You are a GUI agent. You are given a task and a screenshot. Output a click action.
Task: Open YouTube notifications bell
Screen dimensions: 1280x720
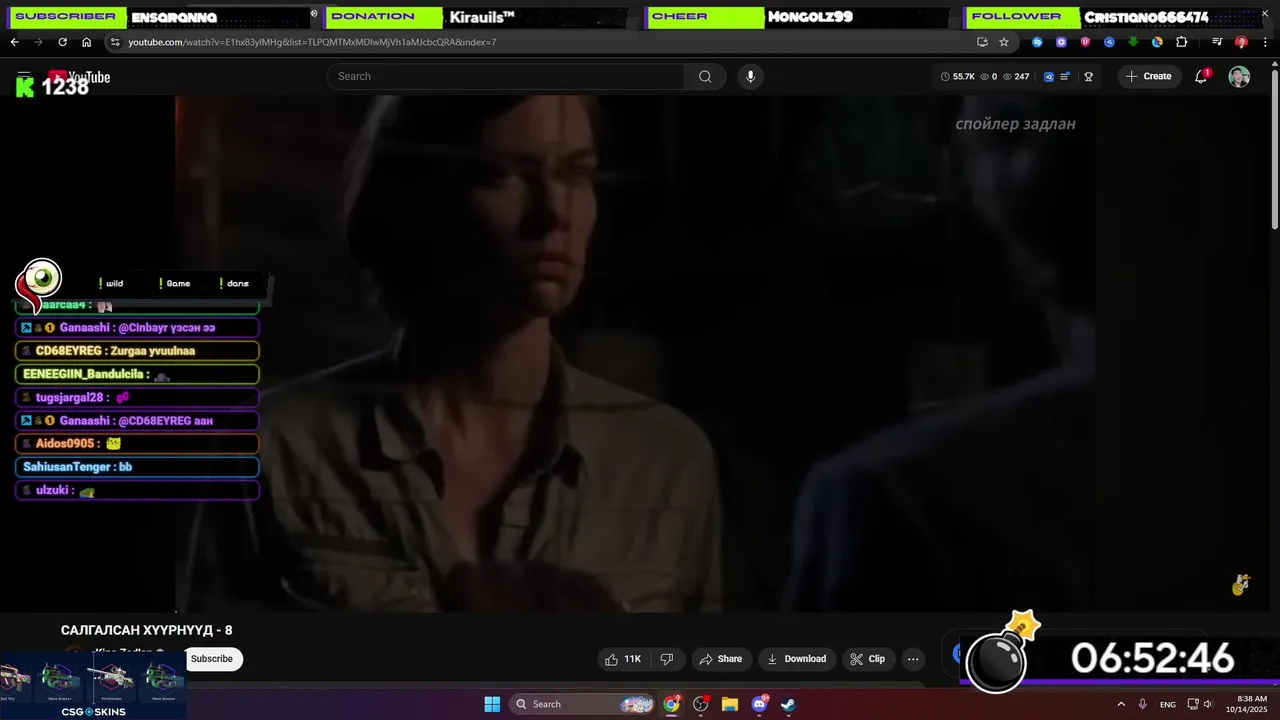point(1201,76)
